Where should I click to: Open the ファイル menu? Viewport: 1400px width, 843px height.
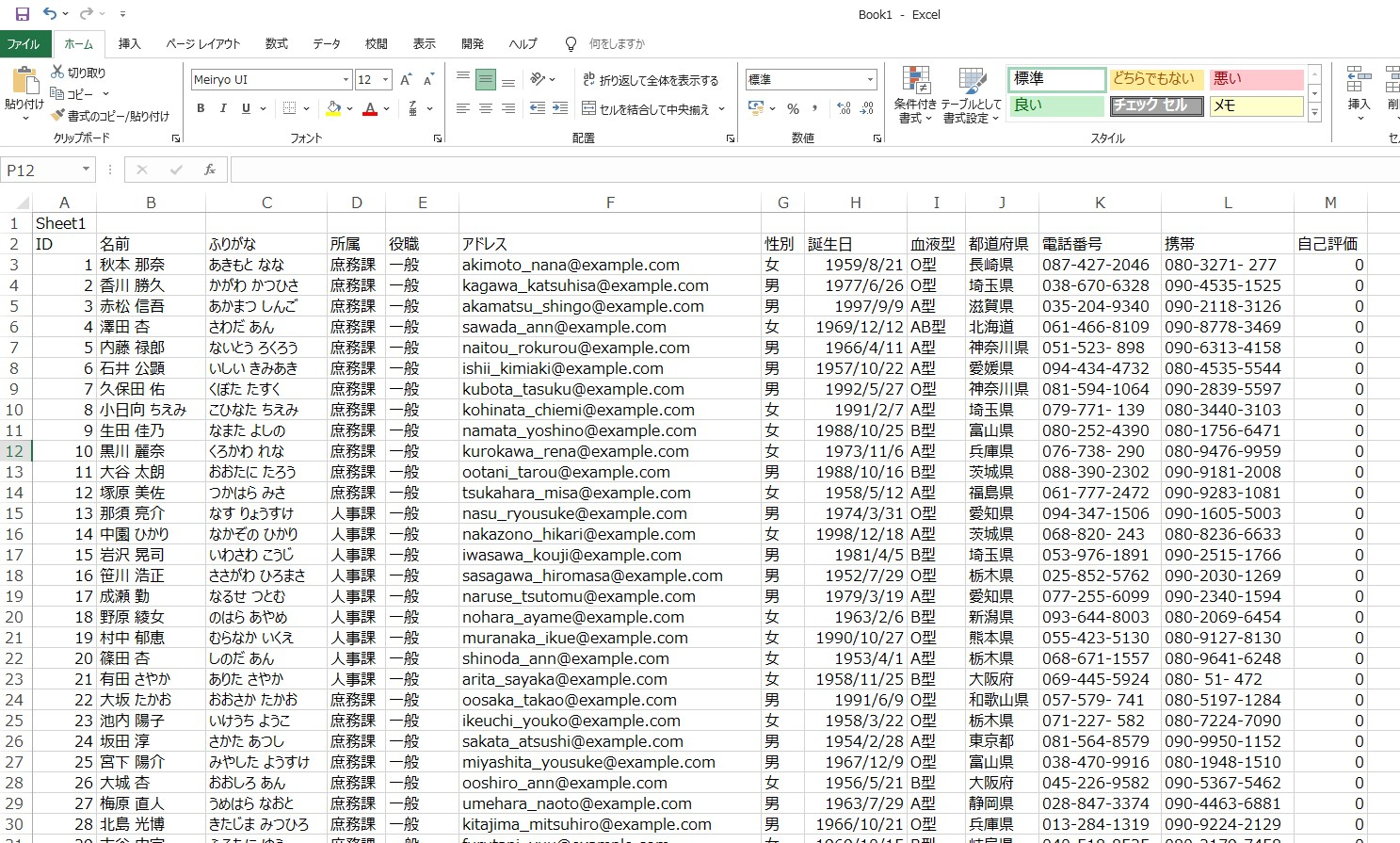[x=25, y=43]
